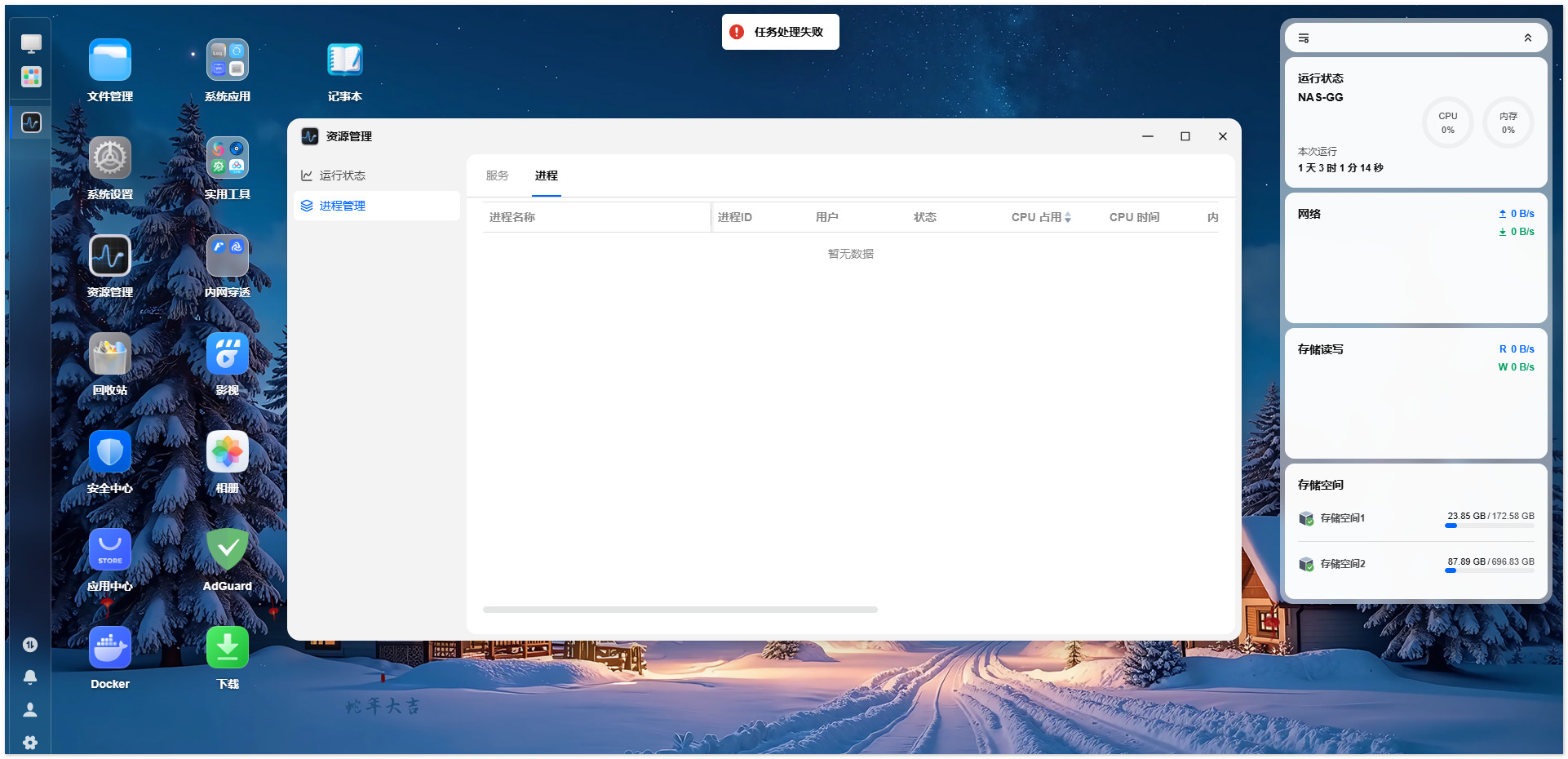The image size is (1568, 759).
Task: Collapse the widget panel with double chevron
Action: point(1528,38)
